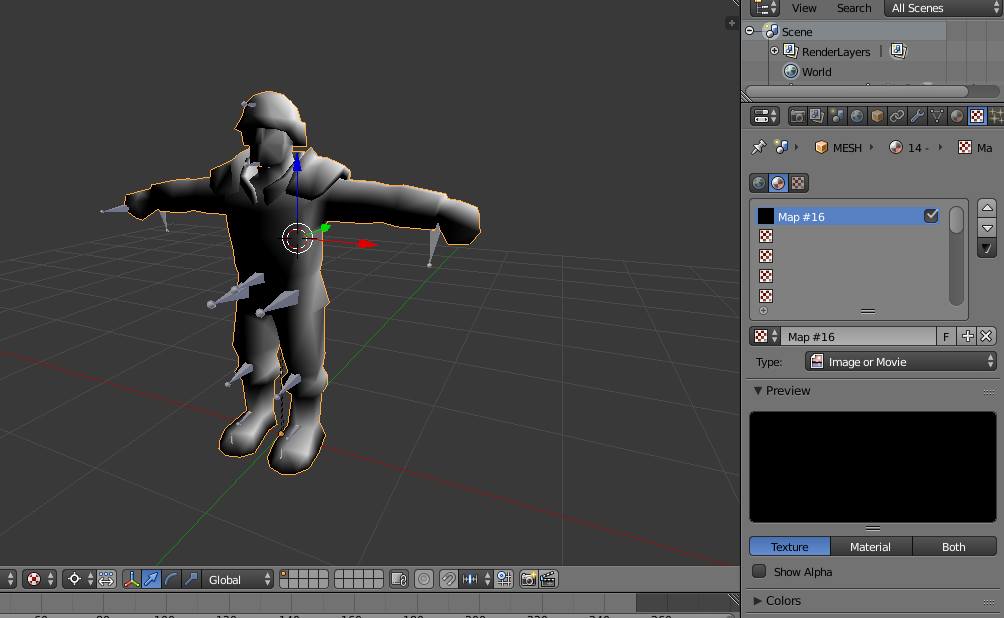Open the Render properties tab
1004x618 pixels.
tap(797, 116)
